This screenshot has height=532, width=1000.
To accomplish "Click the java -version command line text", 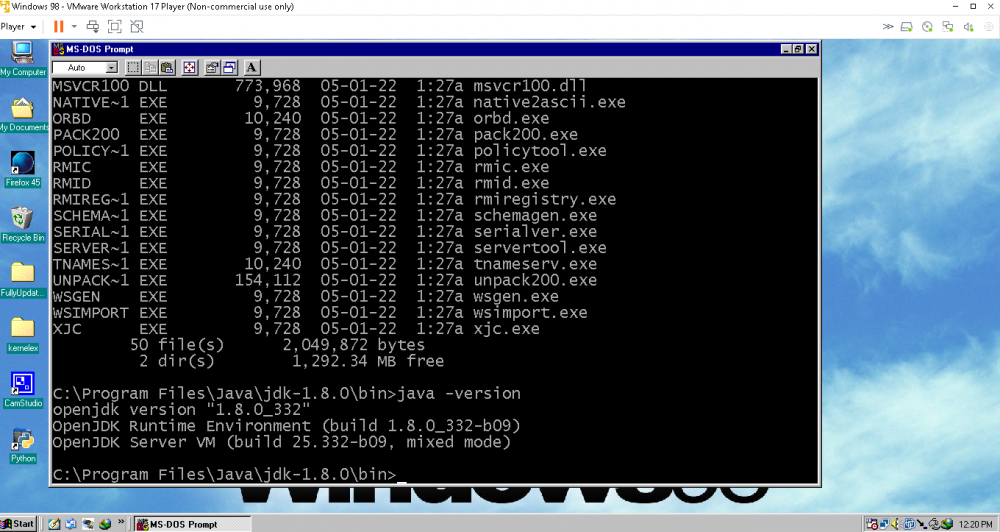I will coord(459,394).
